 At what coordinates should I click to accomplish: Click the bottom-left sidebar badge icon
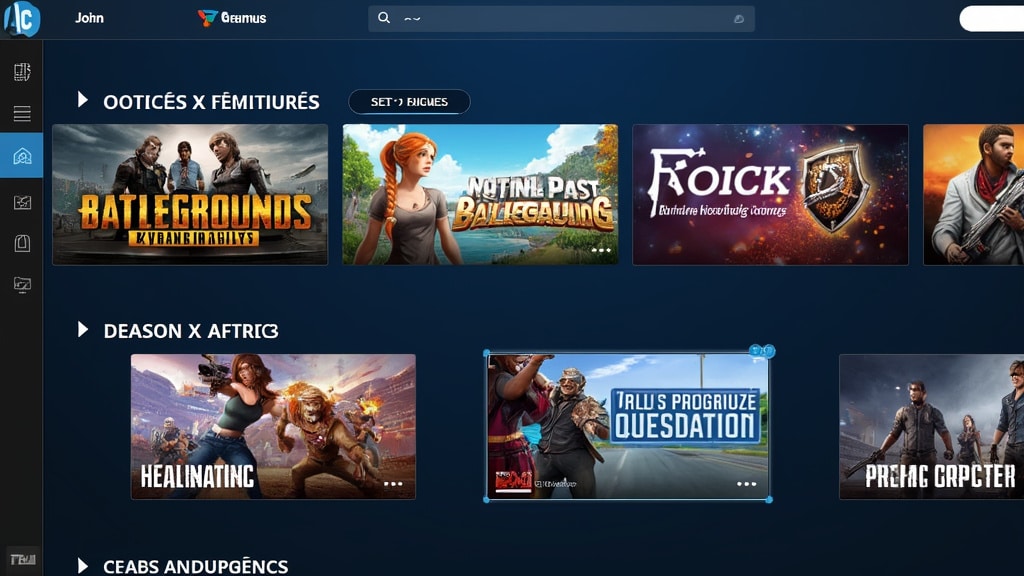click(x=22, y=560)
